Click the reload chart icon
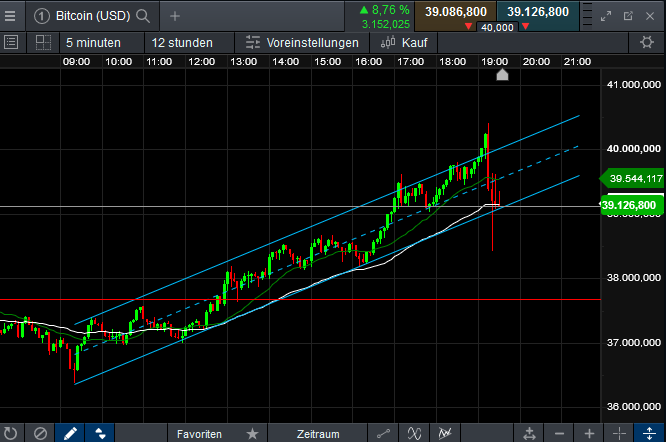The width and height of the screenshot is (666, 442). point(10,434)
